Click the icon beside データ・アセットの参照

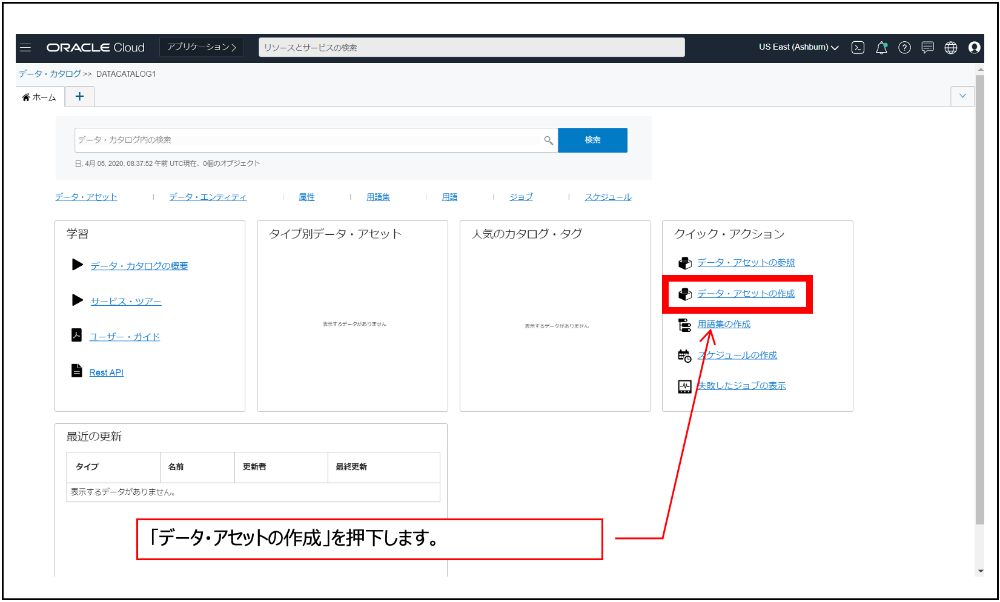coord(685,263)
